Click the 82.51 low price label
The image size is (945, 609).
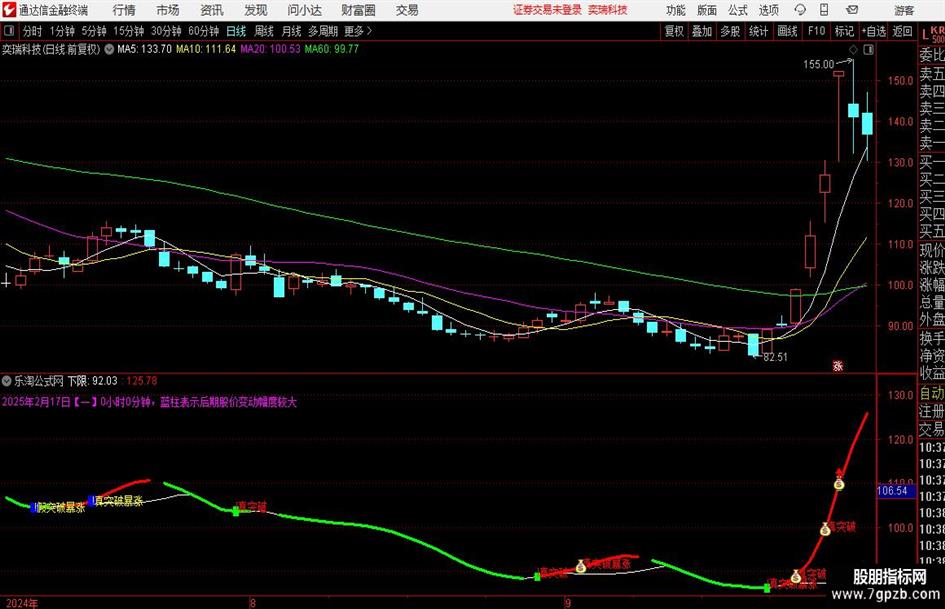[x=775, y=357]
